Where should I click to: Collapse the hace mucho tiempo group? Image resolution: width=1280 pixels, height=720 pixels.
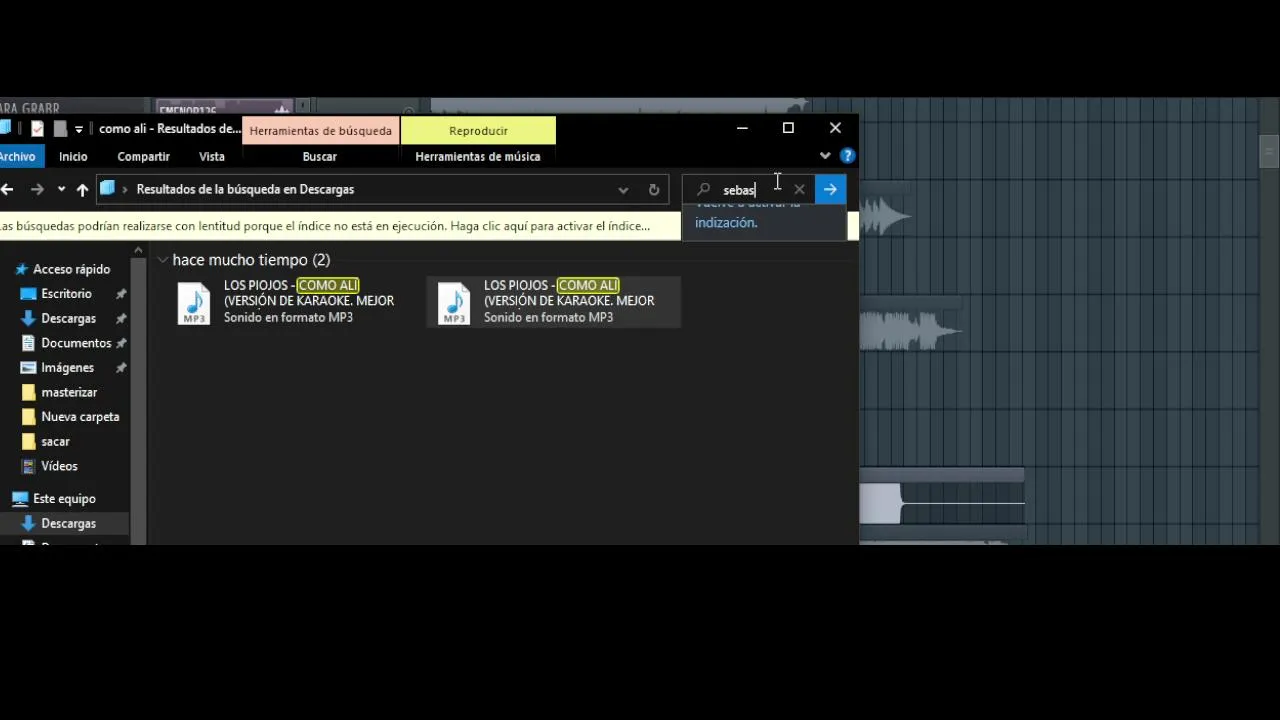(163, 260)
